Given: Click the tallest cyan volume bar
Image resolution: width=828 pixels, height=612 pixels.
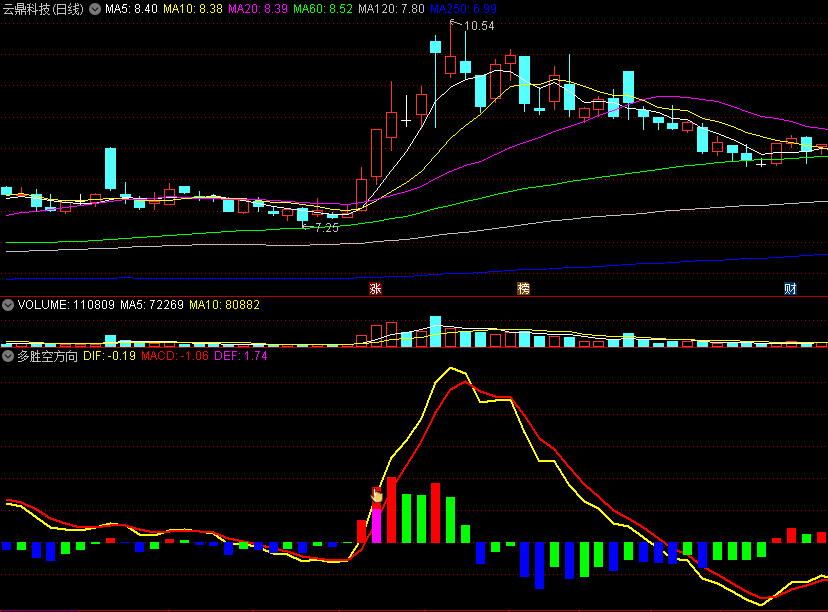Looking at the screenshot, I should [x=435, y=331].
